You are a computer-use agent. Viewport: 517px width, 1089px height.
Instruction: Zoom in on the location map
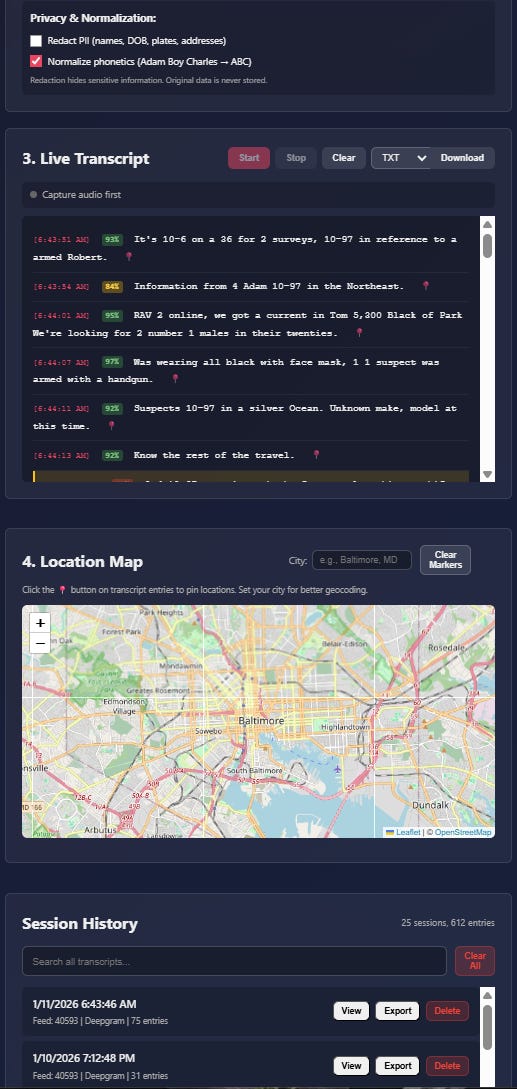click(x=40, y=623)
